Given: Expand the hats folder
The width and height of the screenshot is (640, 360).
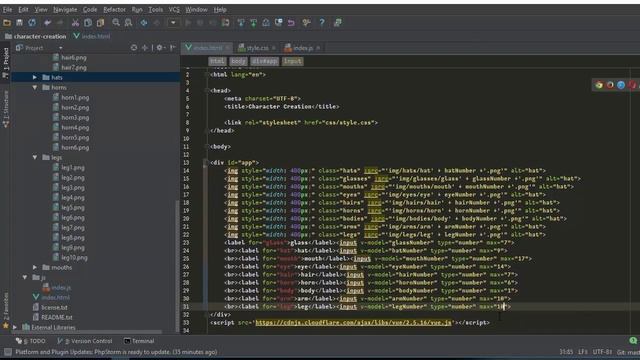Looking at the screenshot, I should [35, 77].
